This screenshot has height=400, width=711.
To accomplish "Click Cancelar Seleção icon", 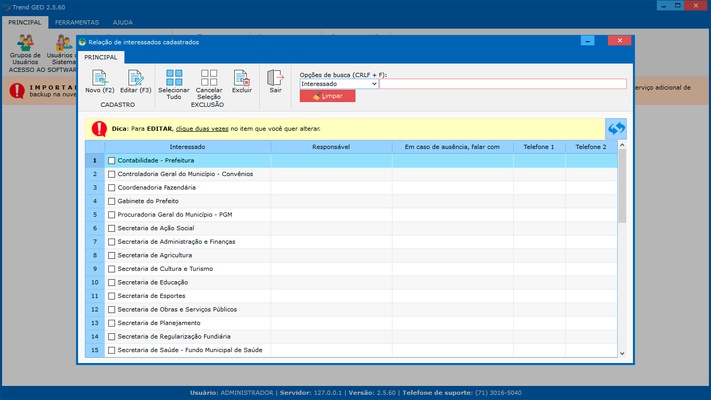I will click(209, 78).
